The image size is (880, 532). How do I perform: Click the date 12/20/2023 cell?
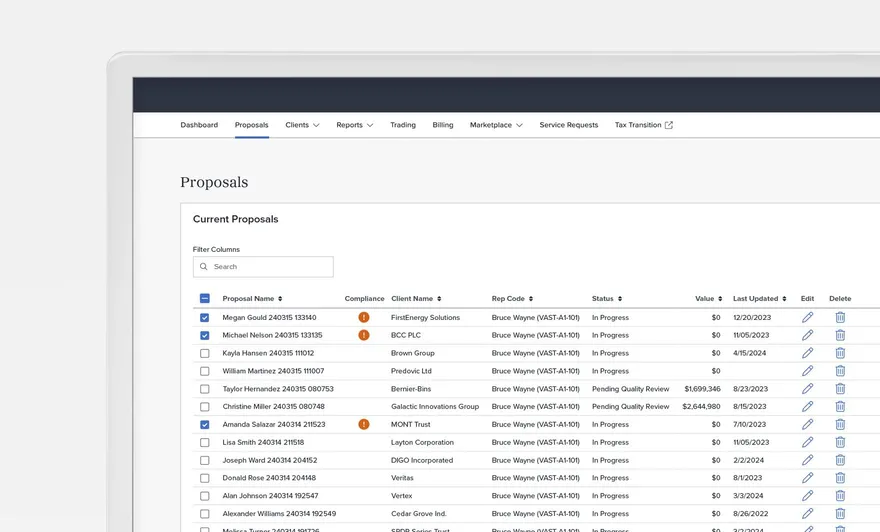(x=752, y=318)
